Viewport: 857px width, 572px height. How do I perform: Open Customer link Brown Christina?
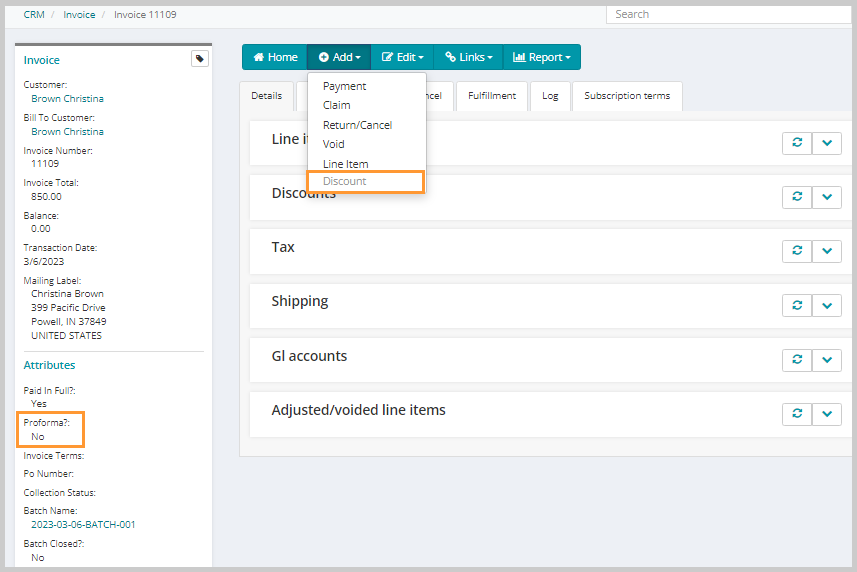(67, 99)
